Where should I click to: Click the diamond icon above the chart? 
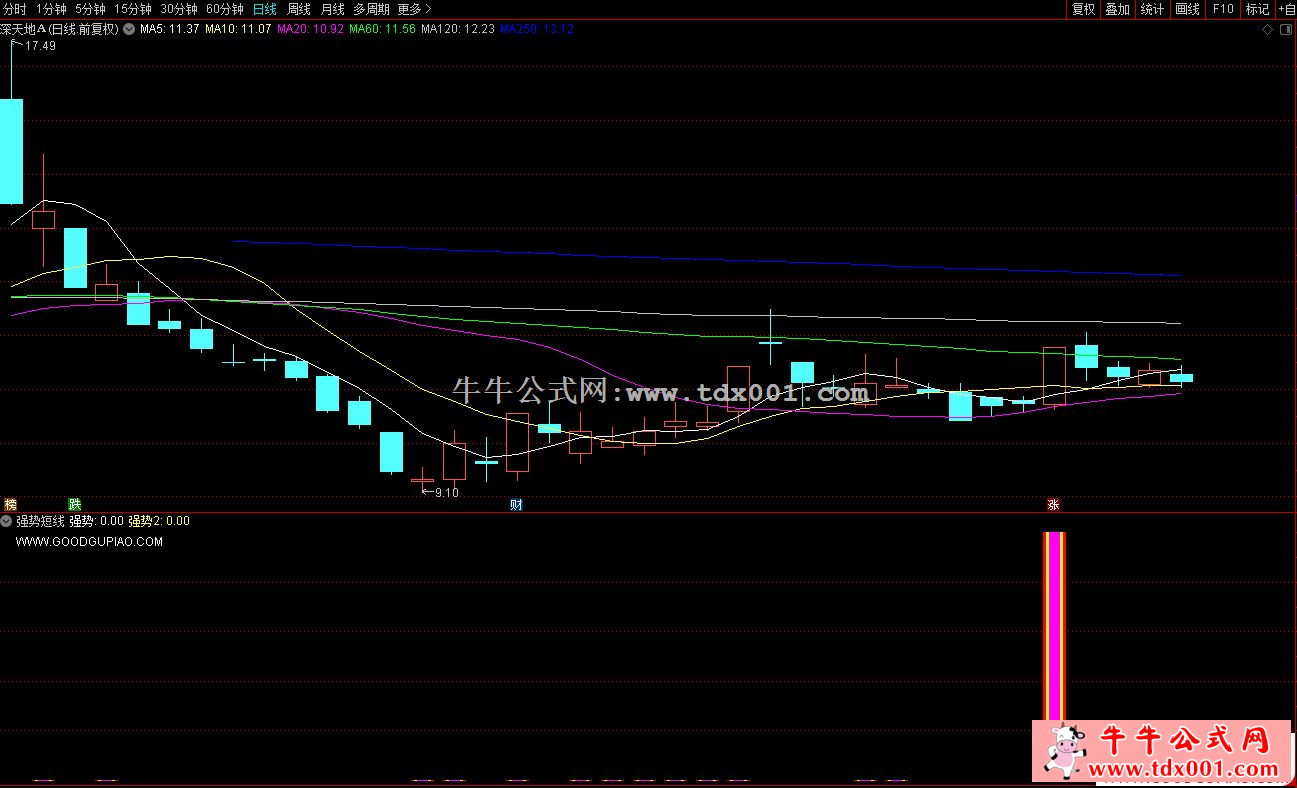(1268, 30)
